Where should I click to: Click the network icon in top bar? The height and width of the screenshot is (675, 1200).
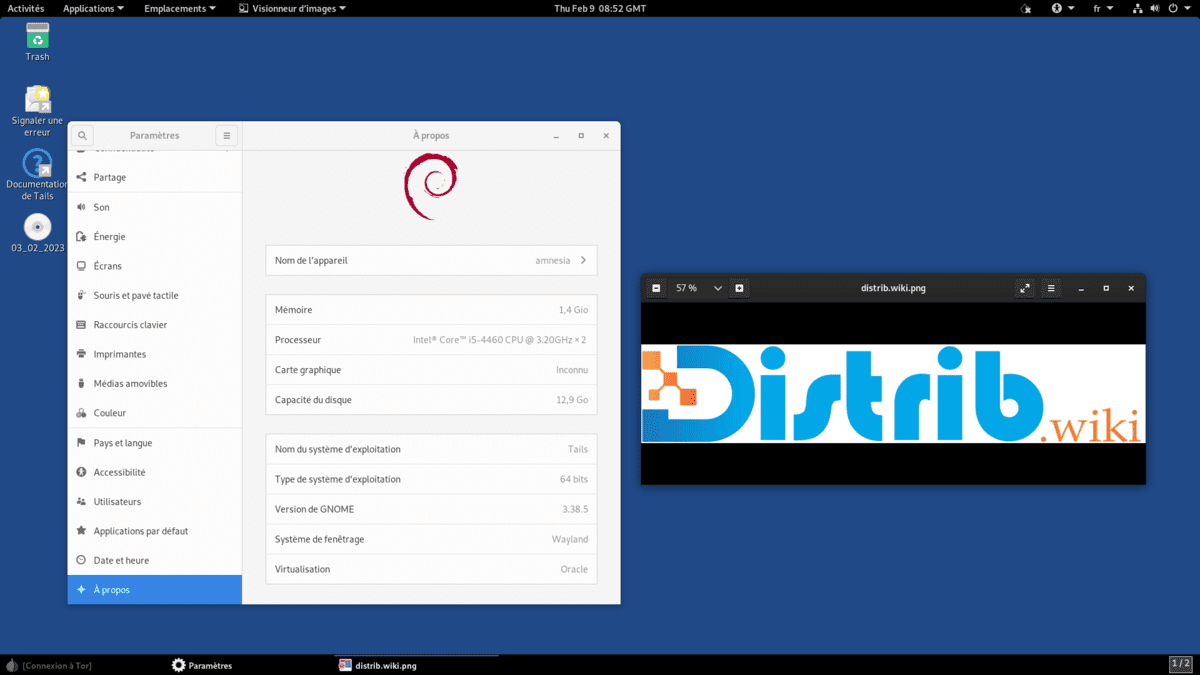pos(1138,8)
